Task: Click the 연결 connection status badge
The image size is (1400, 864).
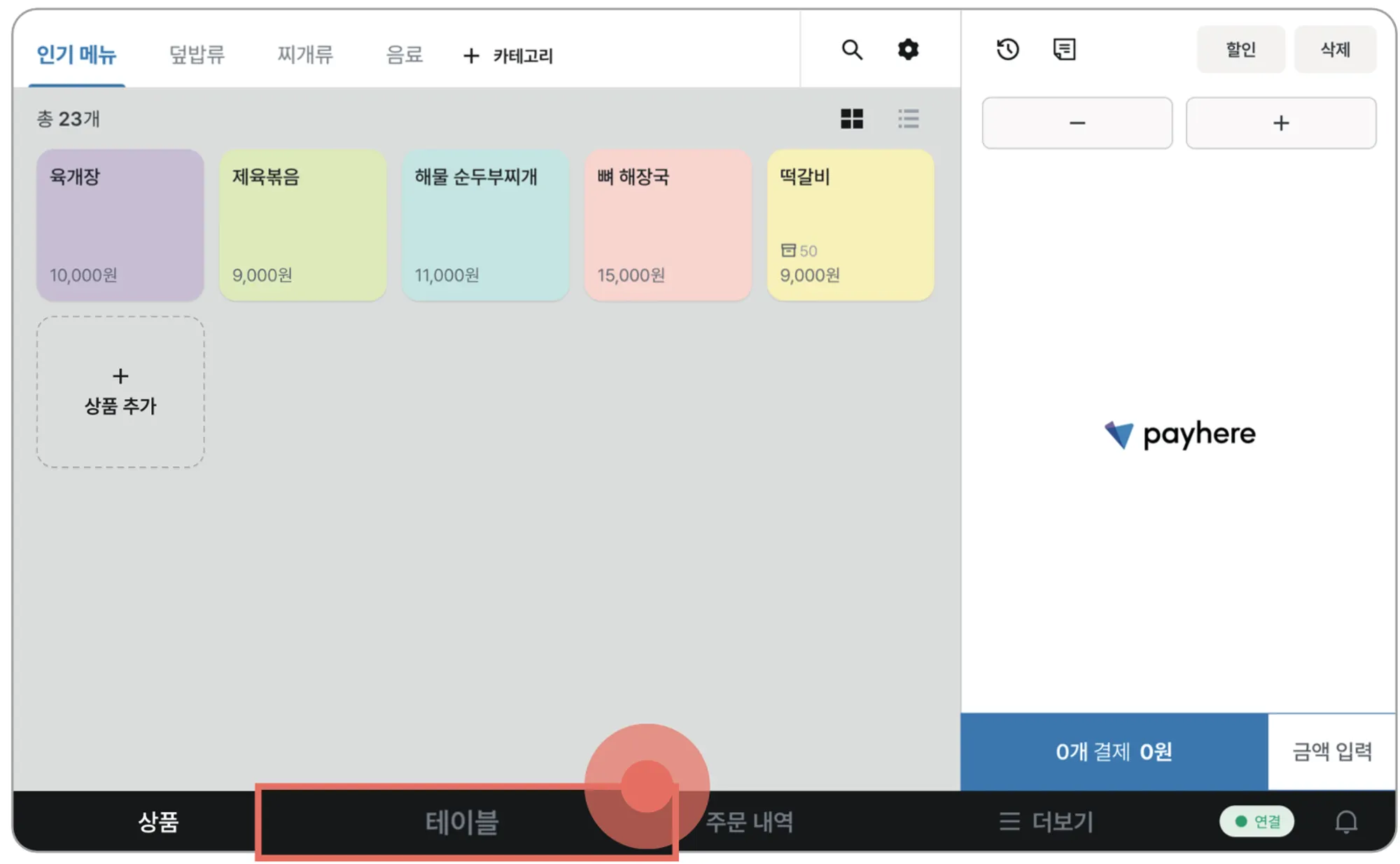Action: 1256,821
